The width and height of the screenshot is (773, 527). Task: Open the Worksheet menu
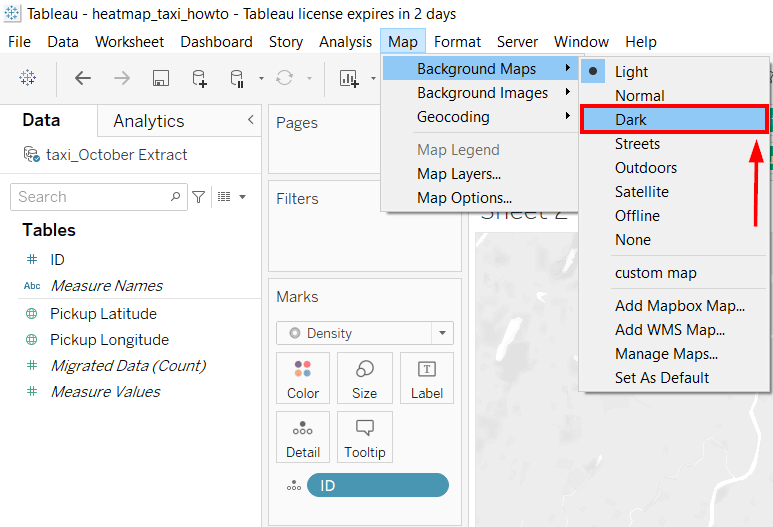(129, 42)
